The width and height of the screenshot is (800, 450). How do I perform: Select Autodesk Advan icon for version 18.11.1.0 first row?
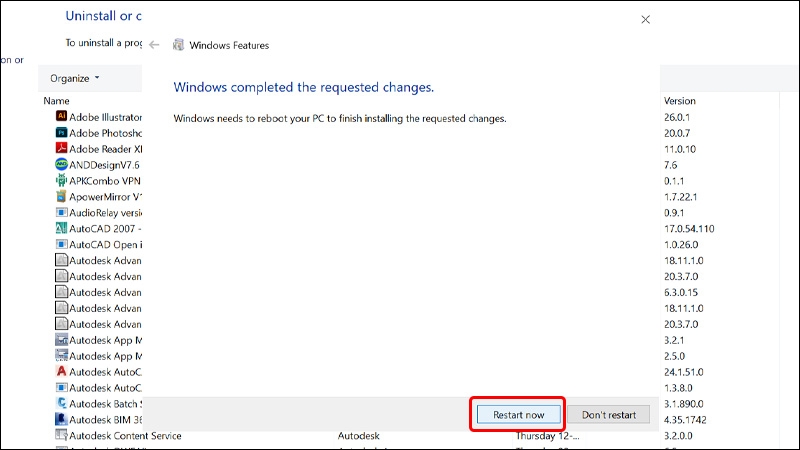coord(61,260)
